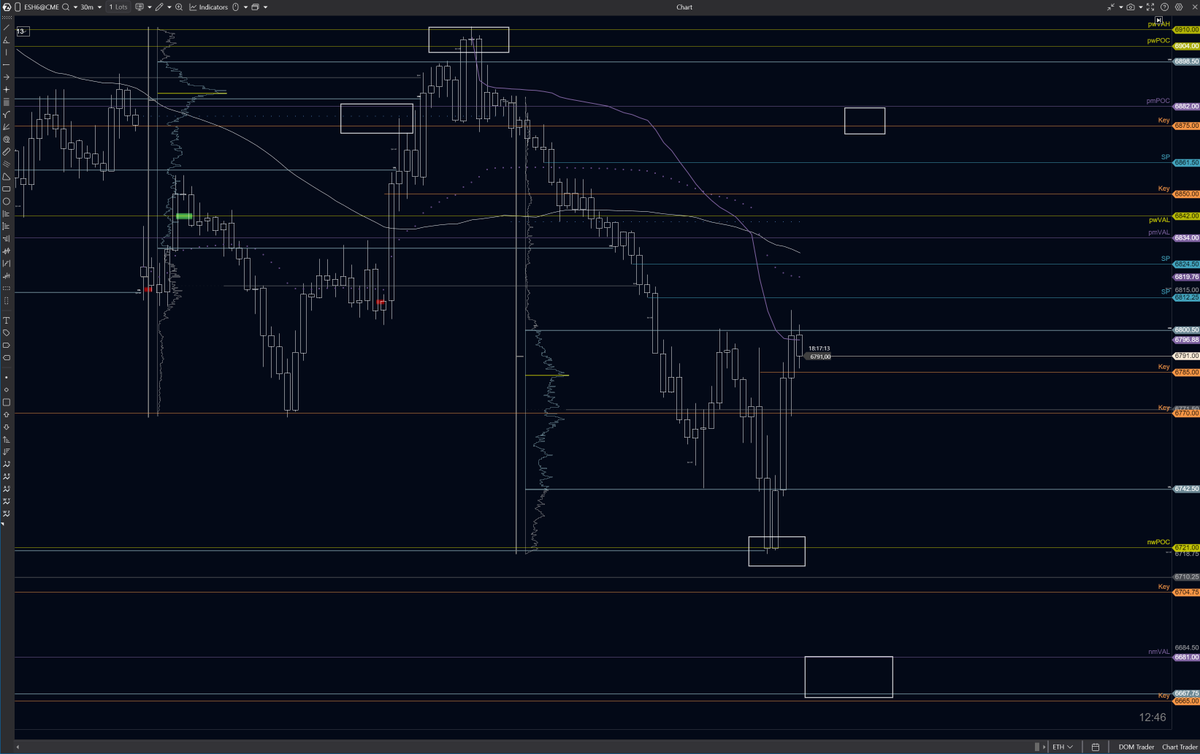This screenshot has height=754, width=1200.
Task: Select the rectangle drawing tool in the left toolbar
Action: 6,189
